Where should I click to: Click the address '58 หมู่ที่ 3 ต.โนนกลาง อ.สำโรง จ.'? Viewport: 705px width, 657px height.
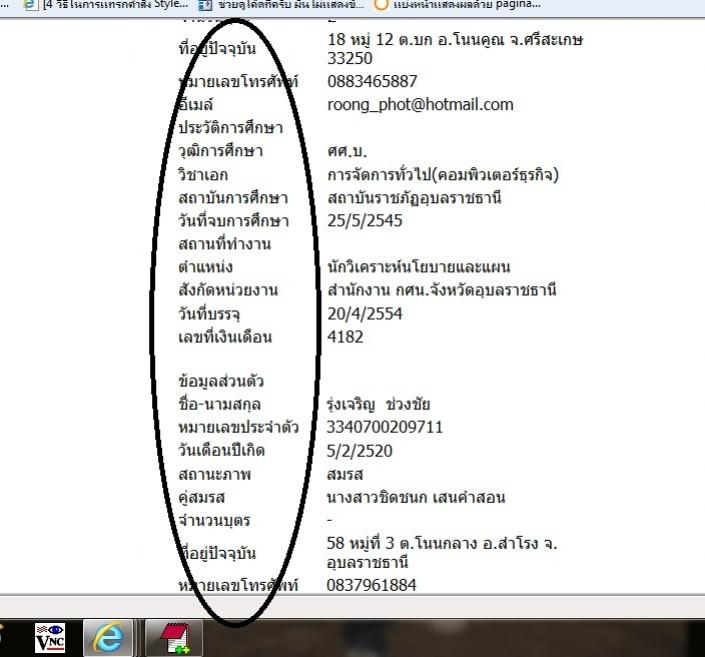click(442, 544)
